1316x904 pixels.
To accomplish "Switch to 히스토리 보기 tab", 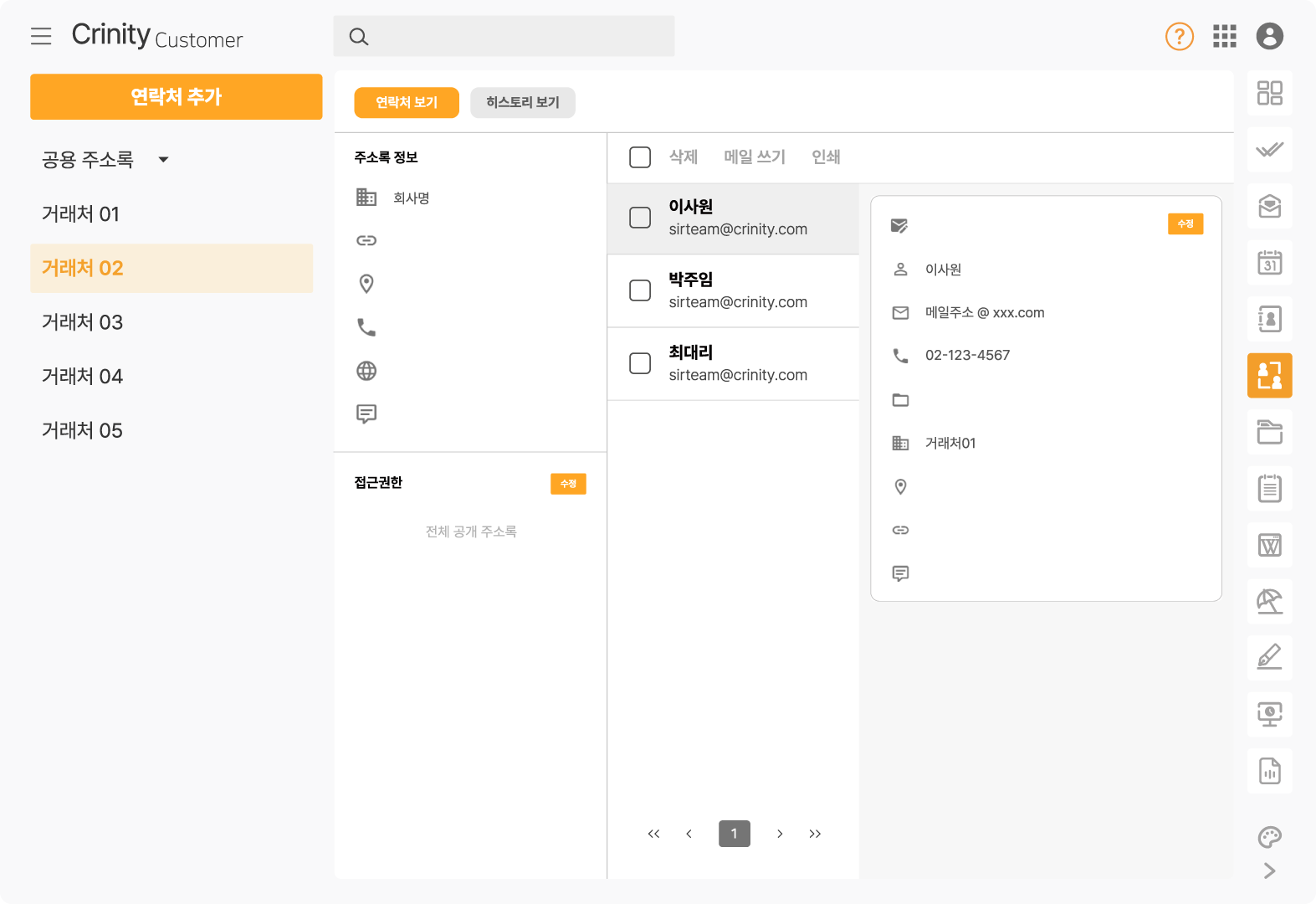I will click(523, 102).
